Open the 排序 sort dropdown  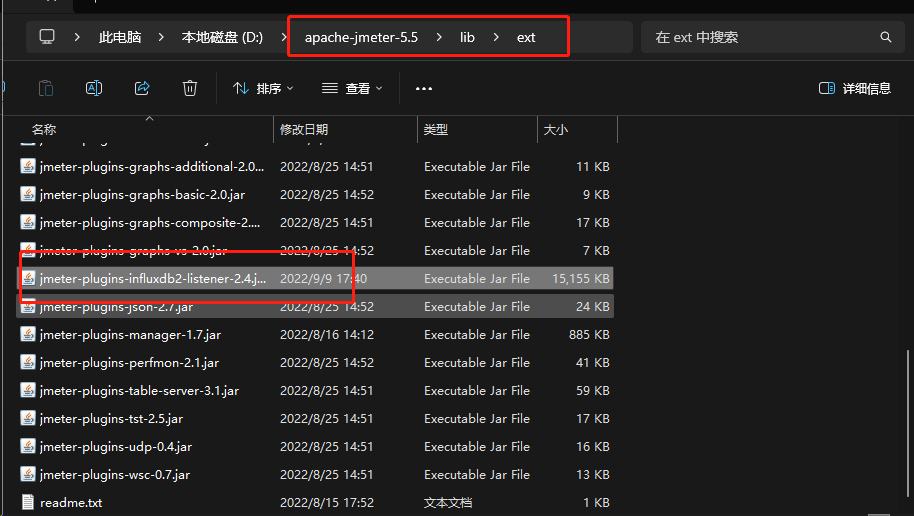[x=263, y=88]
